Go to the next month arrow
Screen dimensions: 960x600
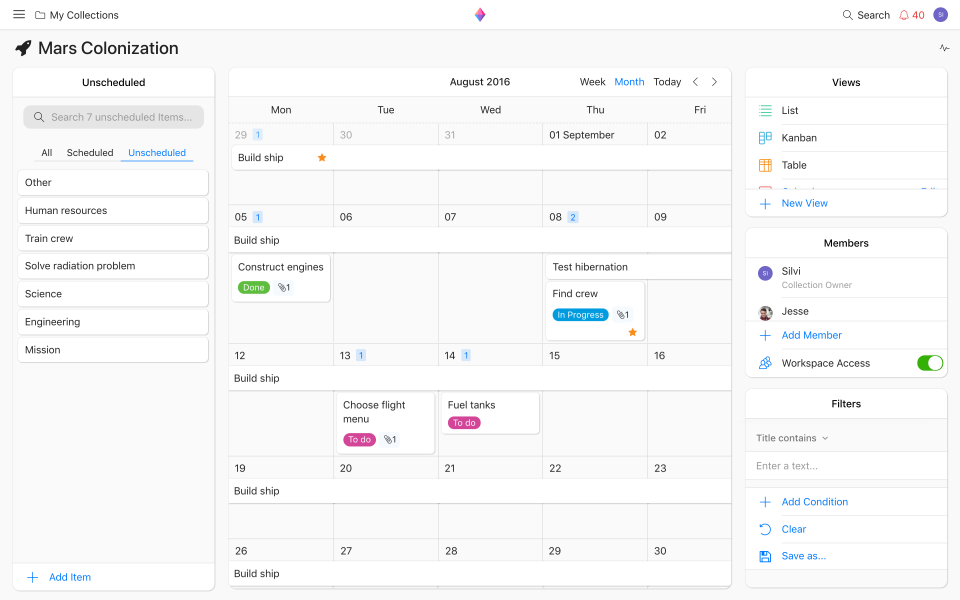point(714,82)
